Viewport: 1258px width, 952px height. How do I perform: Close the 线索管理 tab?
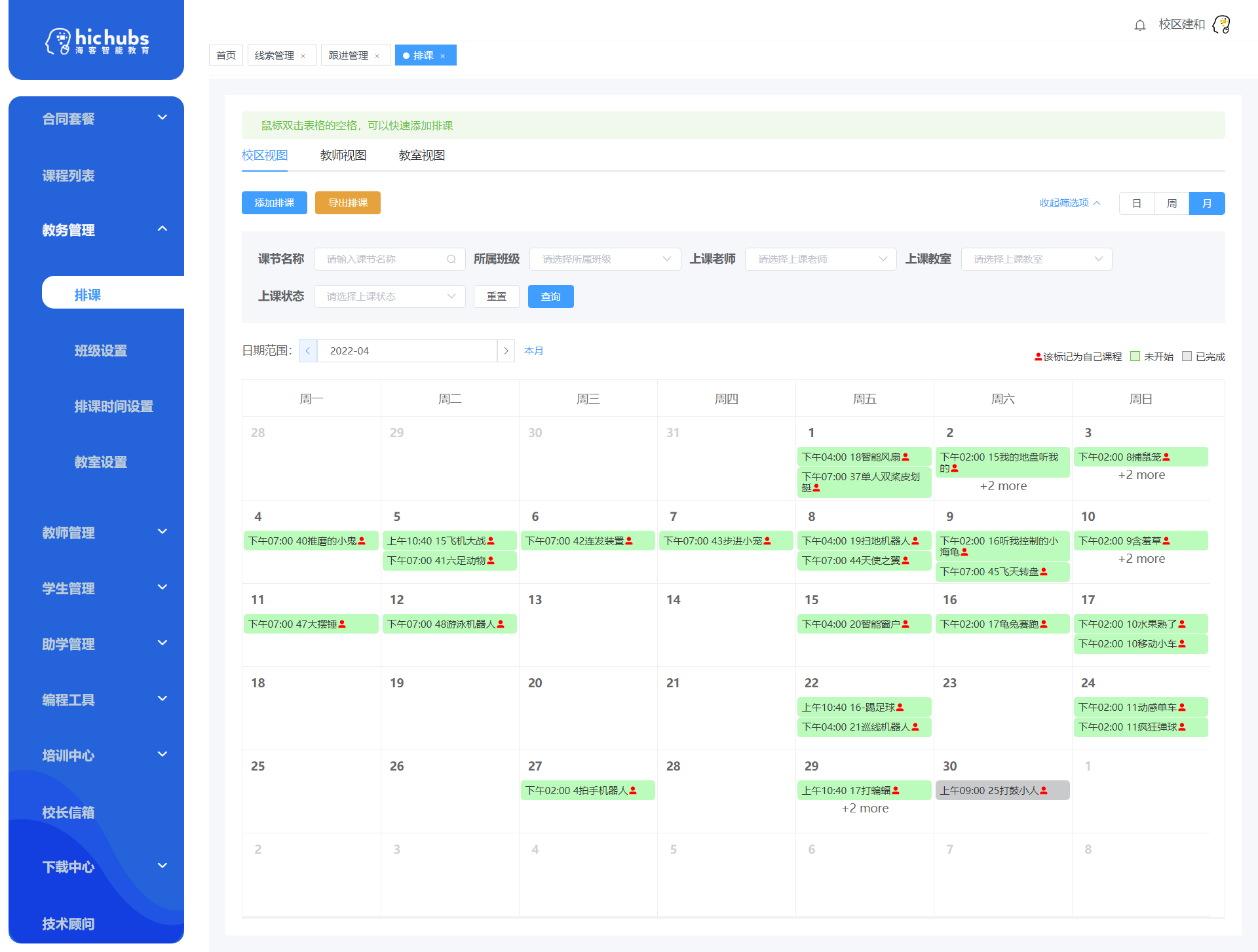click(x=303, y=56)
